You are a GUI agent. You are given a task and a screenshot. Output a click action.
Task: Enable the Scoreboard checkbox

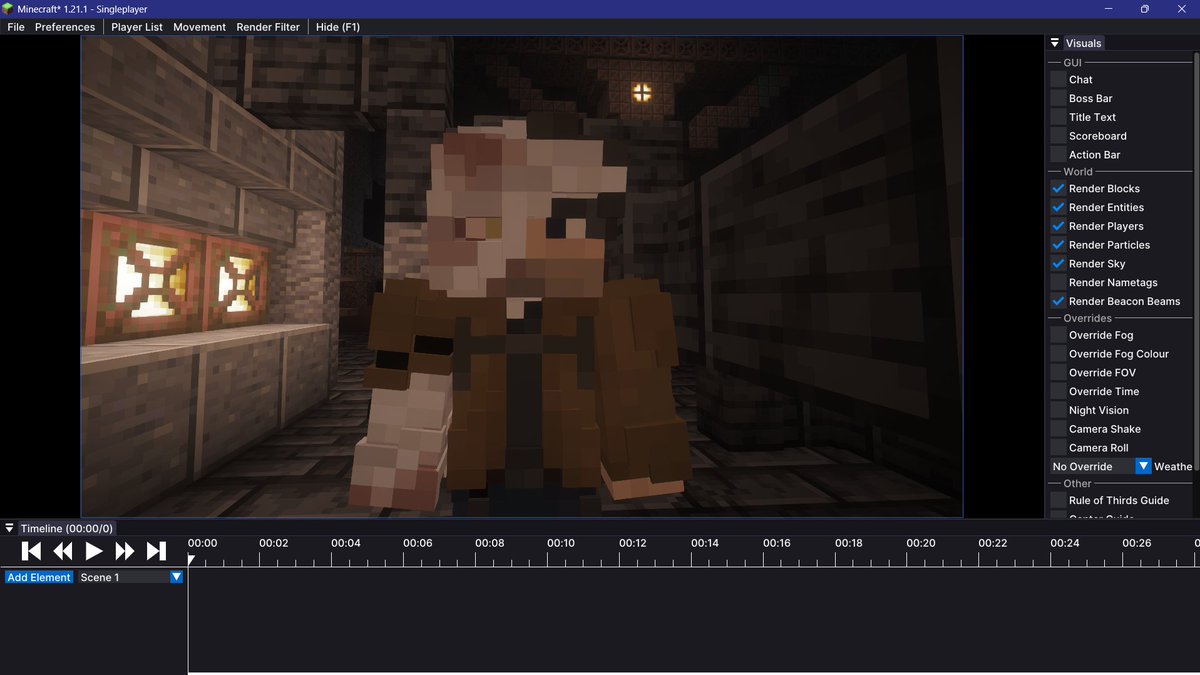pos(1058,136)
